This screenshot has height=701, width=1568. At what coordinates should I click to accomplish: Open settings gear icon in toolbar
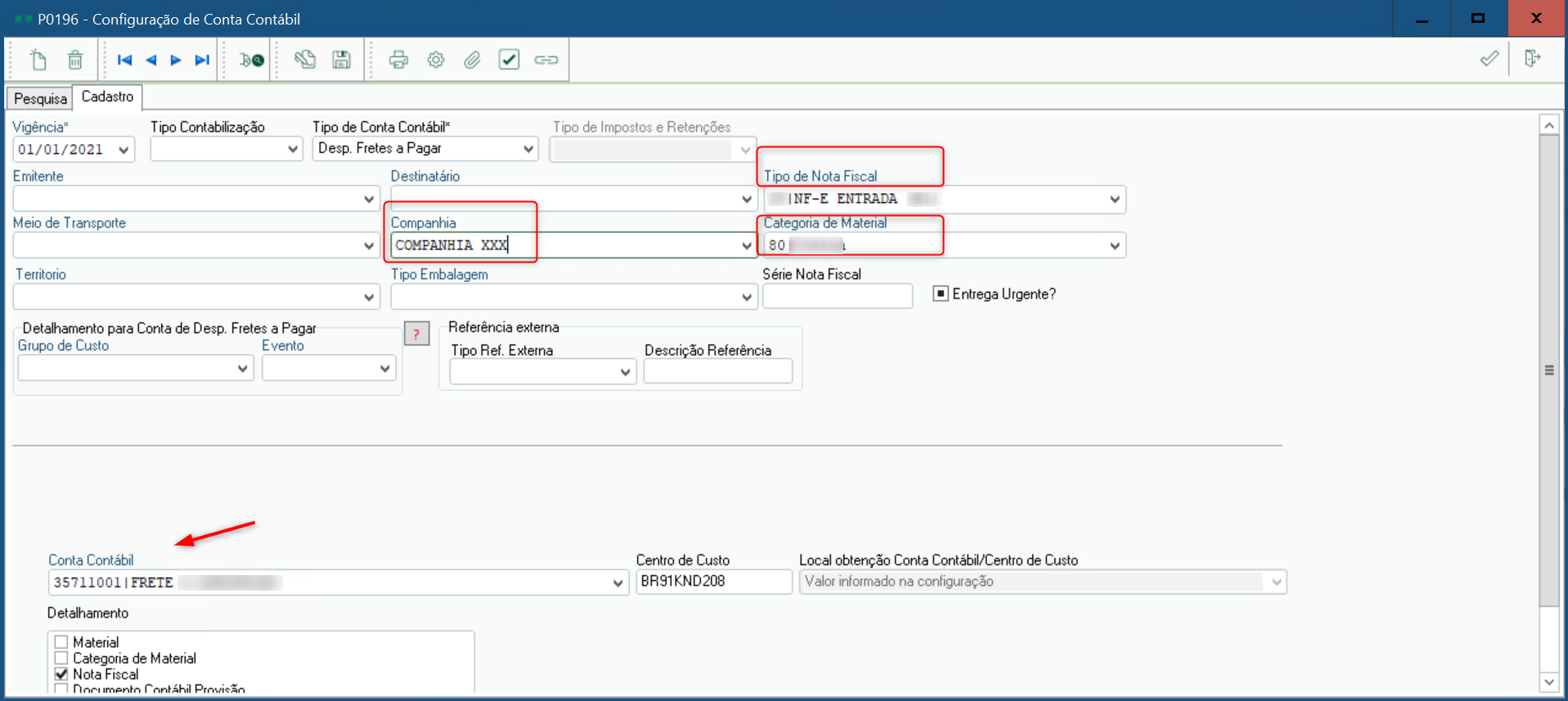click(436, 60)
